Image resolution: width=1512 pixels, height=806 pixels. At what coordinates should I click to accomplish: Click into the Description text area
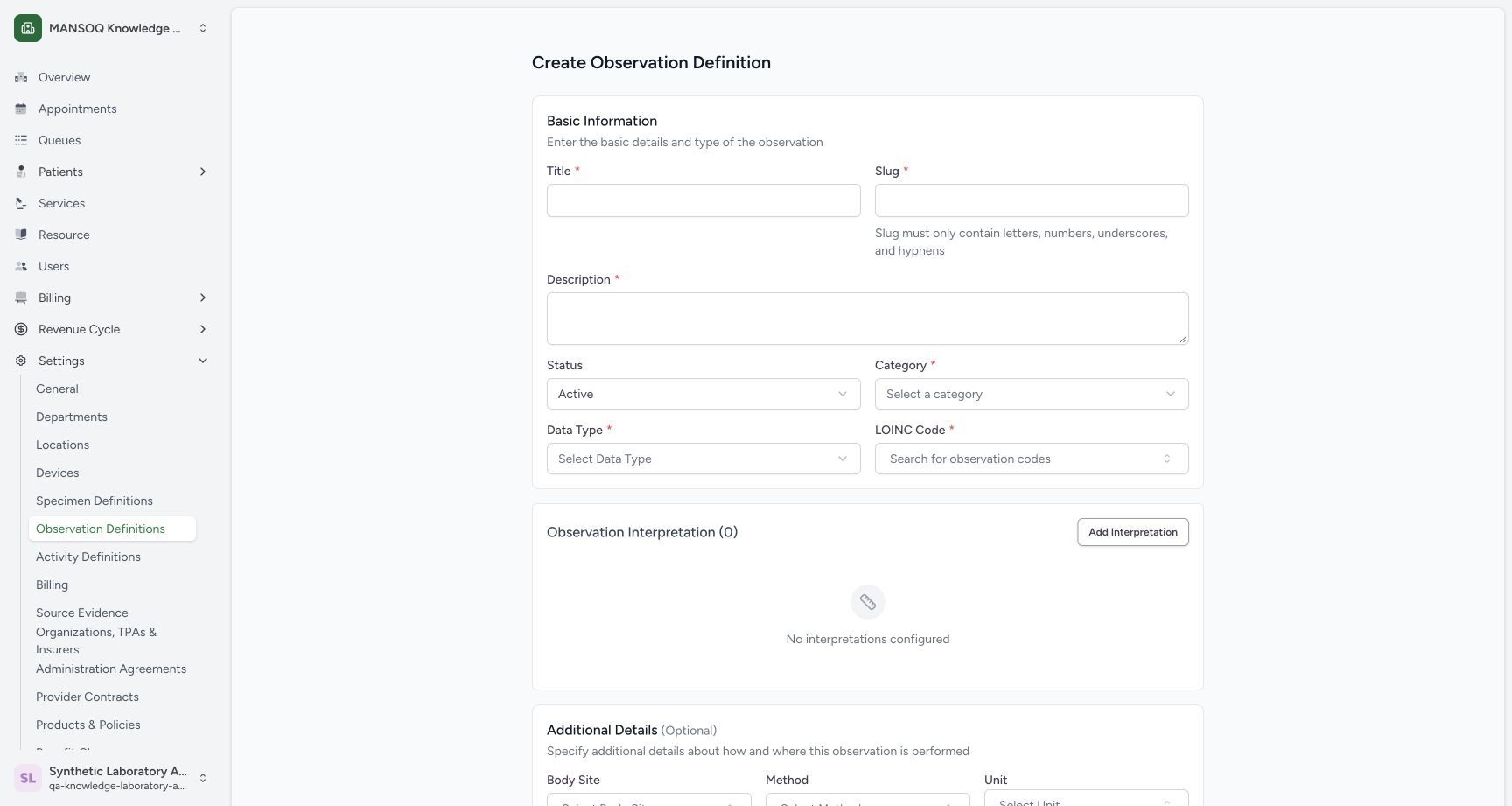868,319
